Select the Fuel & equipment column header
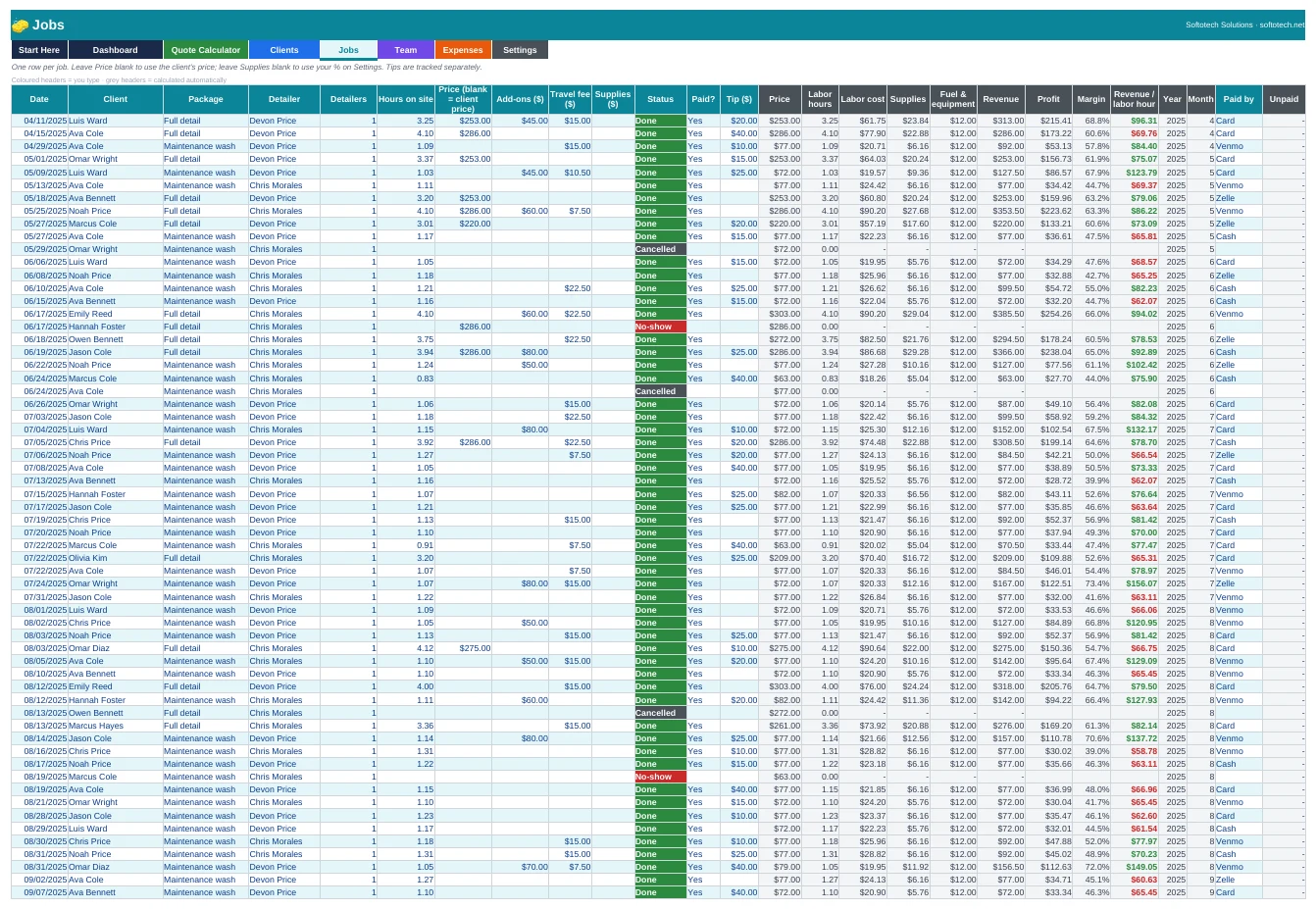Image resolution: width=1316 pixels, height=909 pixels. coord(953,99)
